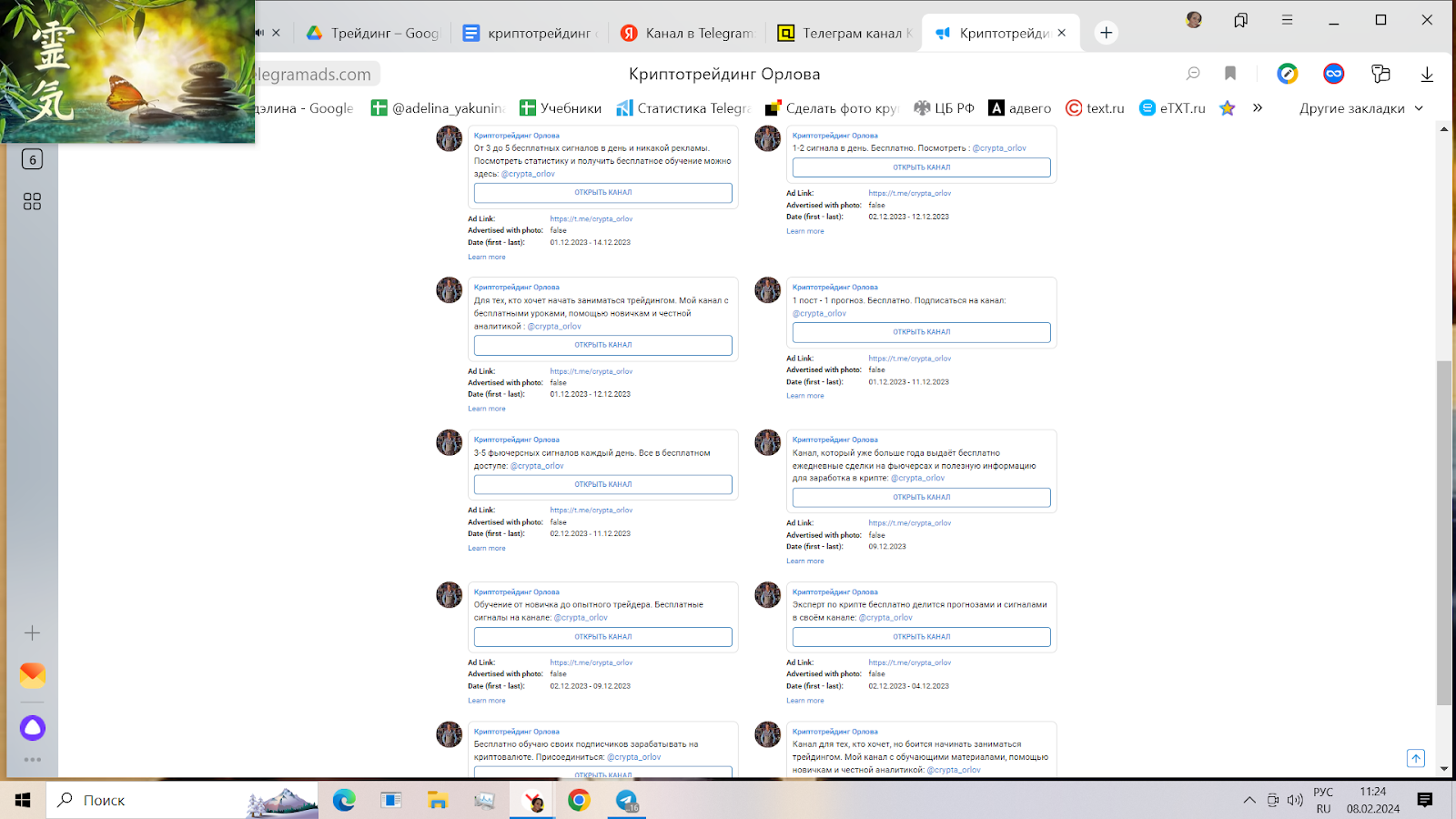Click Криптотрейдинг Орлова title in Канал, который уже ad
The height and width of the screenshot is (819, 1456).
tap(835, 440)
